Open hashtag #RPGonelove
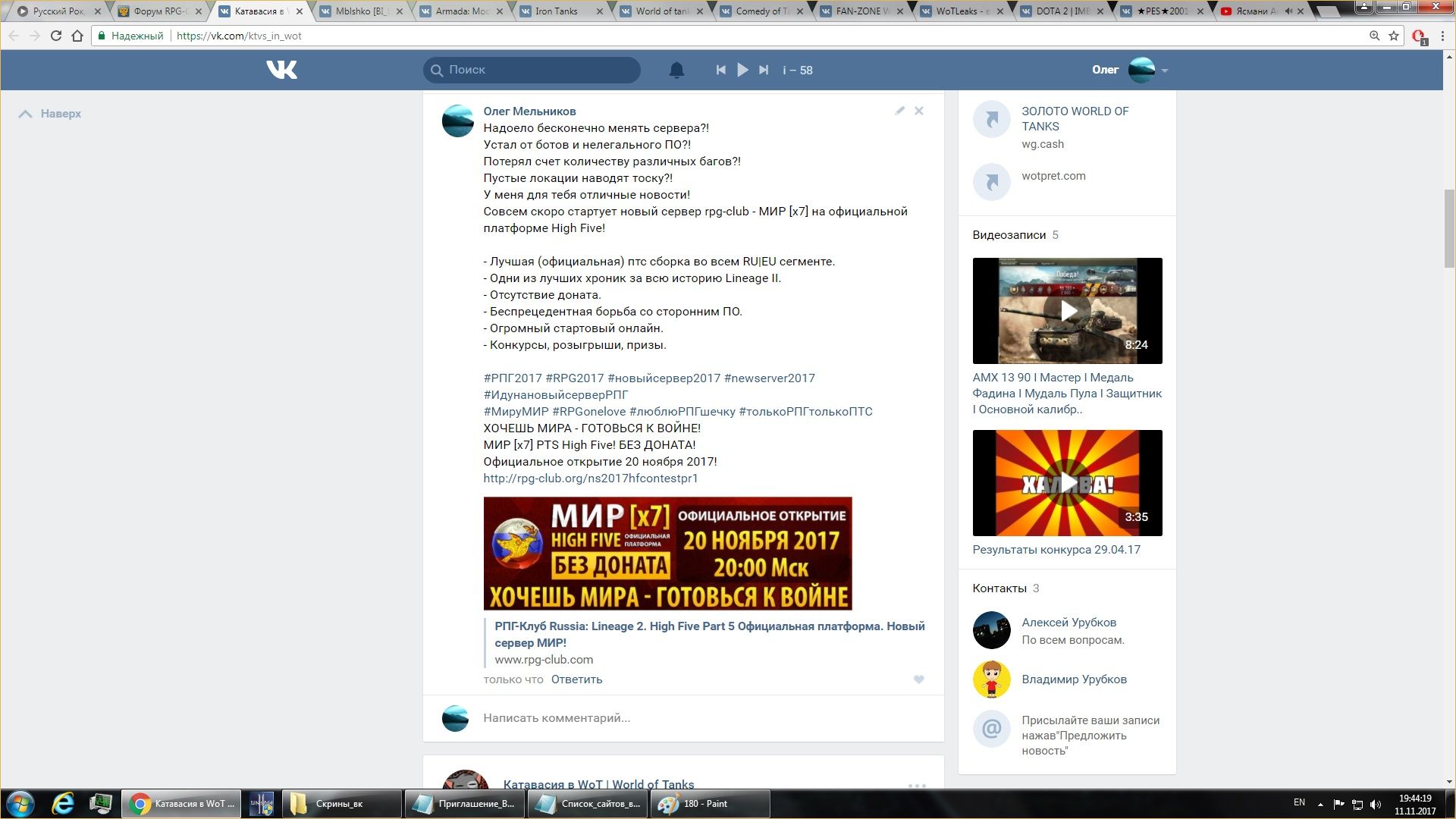Screen dimensions: 1456x819 (589, 412)
